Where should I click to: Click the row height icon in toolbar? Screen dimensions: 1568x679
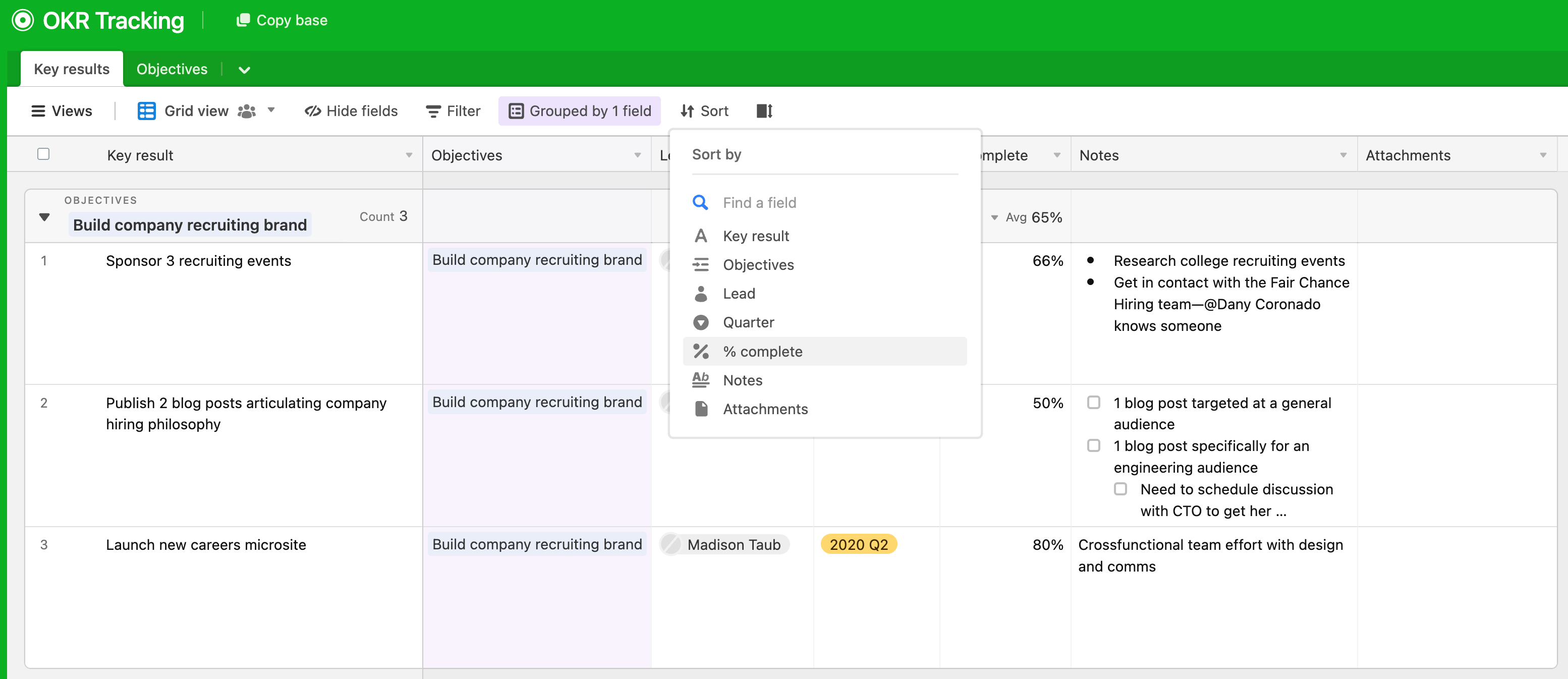pyautogui.click(x=764, y=111)
